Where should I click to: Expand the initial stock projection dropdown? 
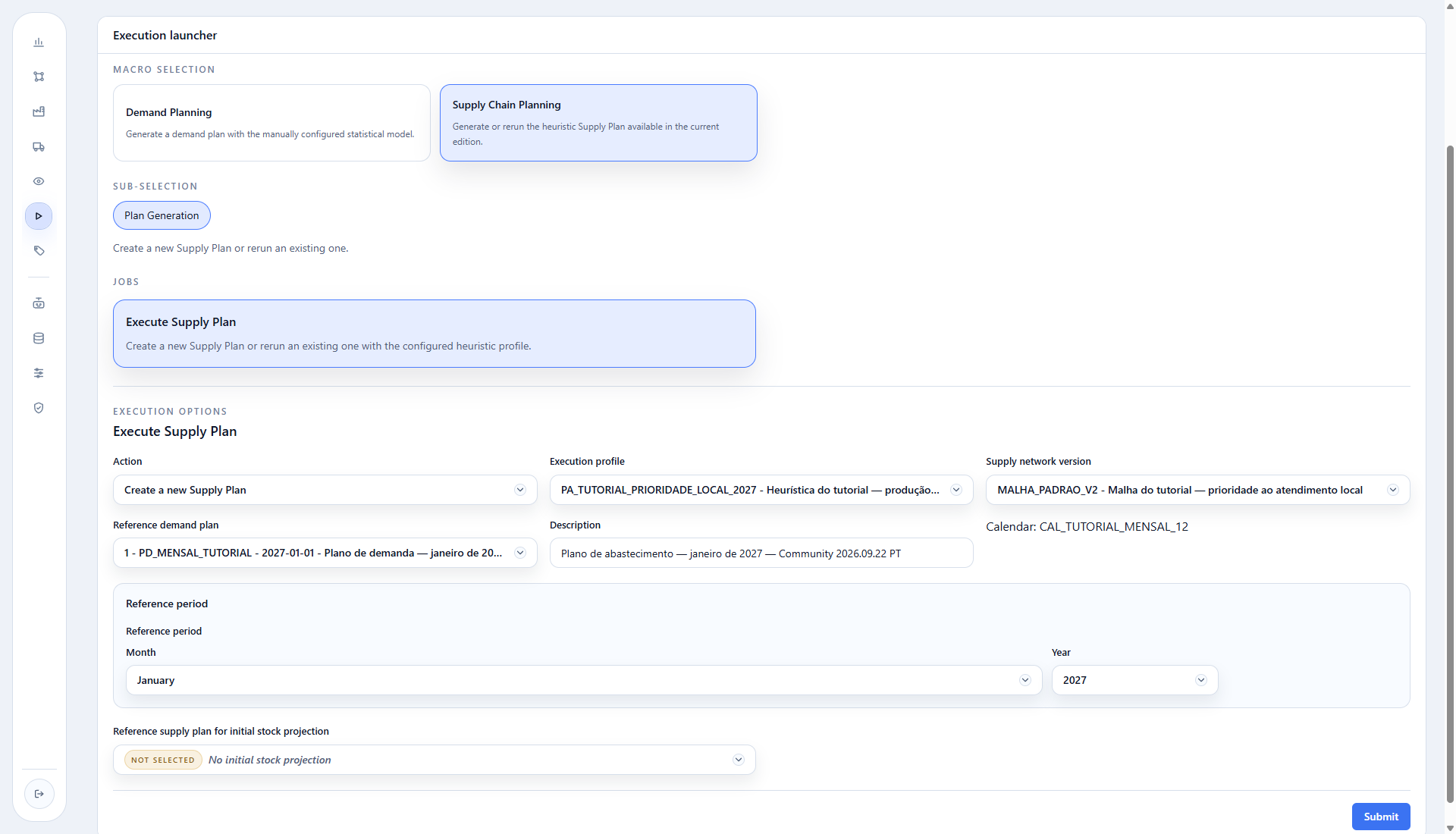pos(435,760)
